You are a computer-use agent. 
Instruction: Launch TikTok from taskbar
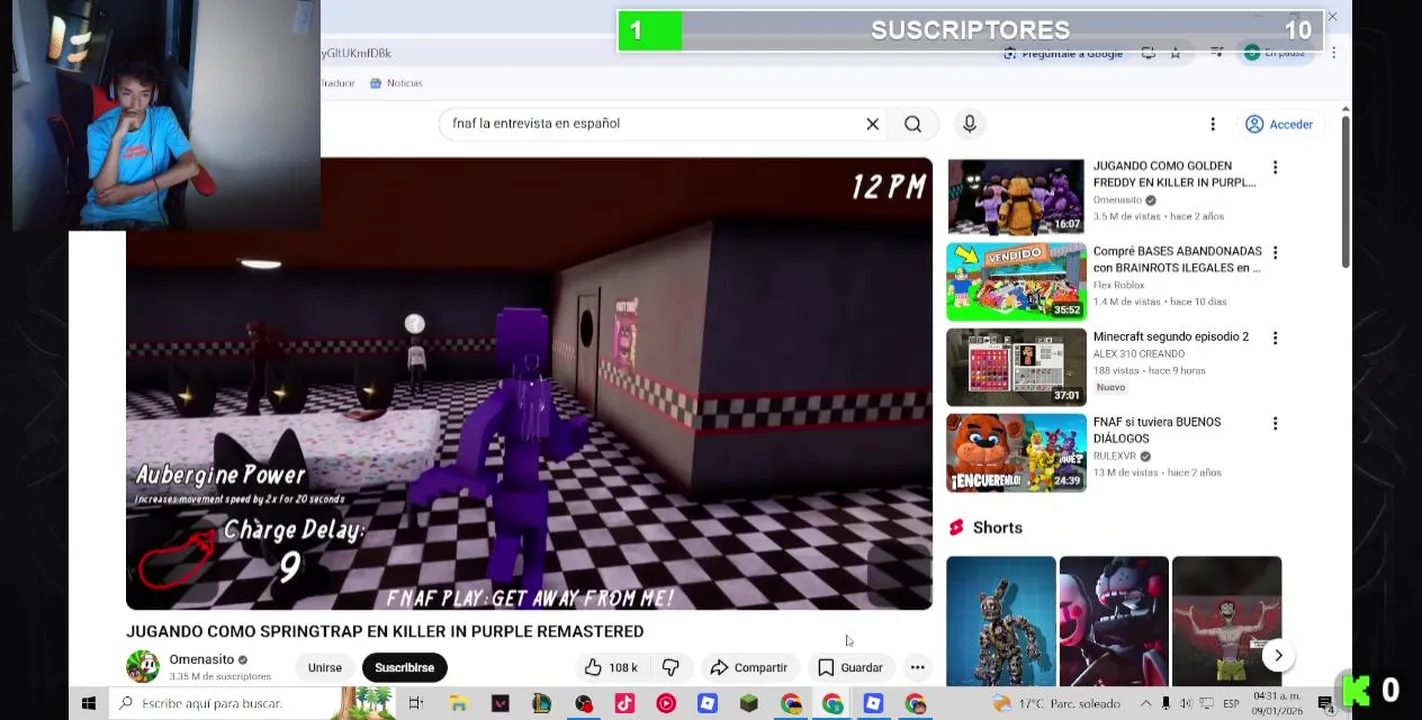click(x=624, y=704)
